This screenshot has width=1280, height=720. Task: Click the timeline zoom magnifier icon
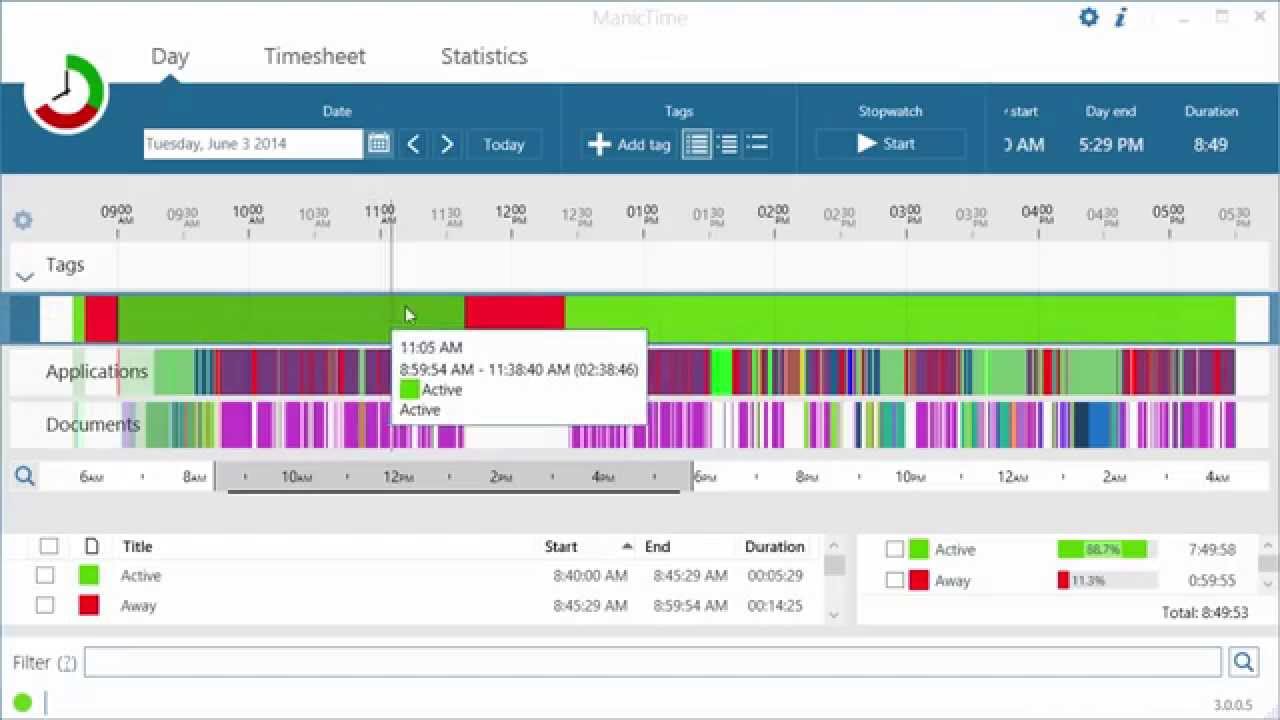[x=25, y=476]
